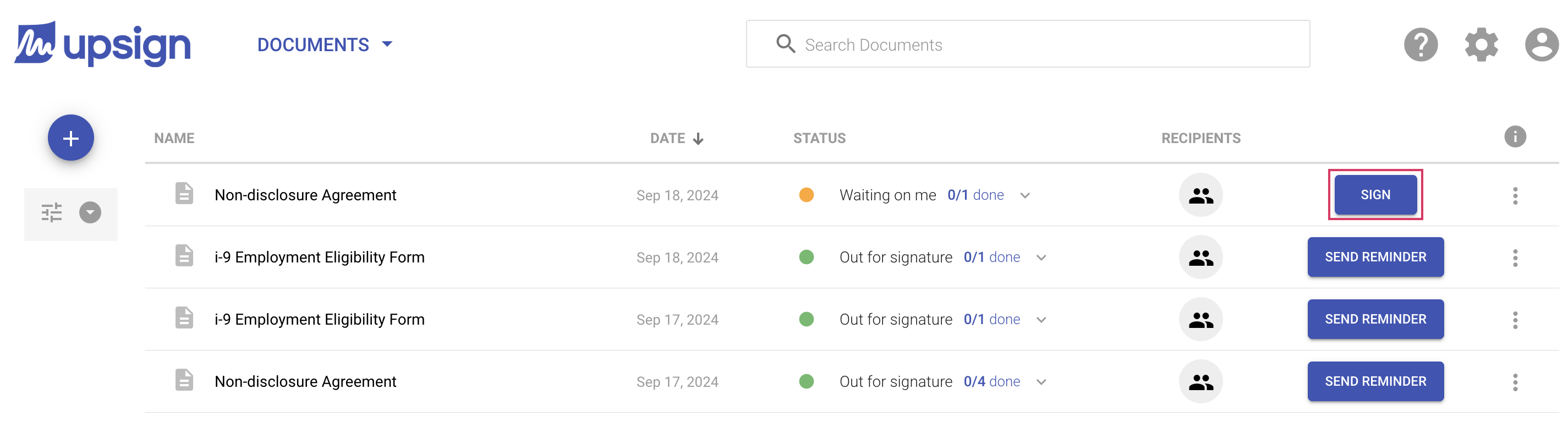Click the filter sliders icon in sidebar
Screen dimensions: 1568x427
tap(52, 212)
